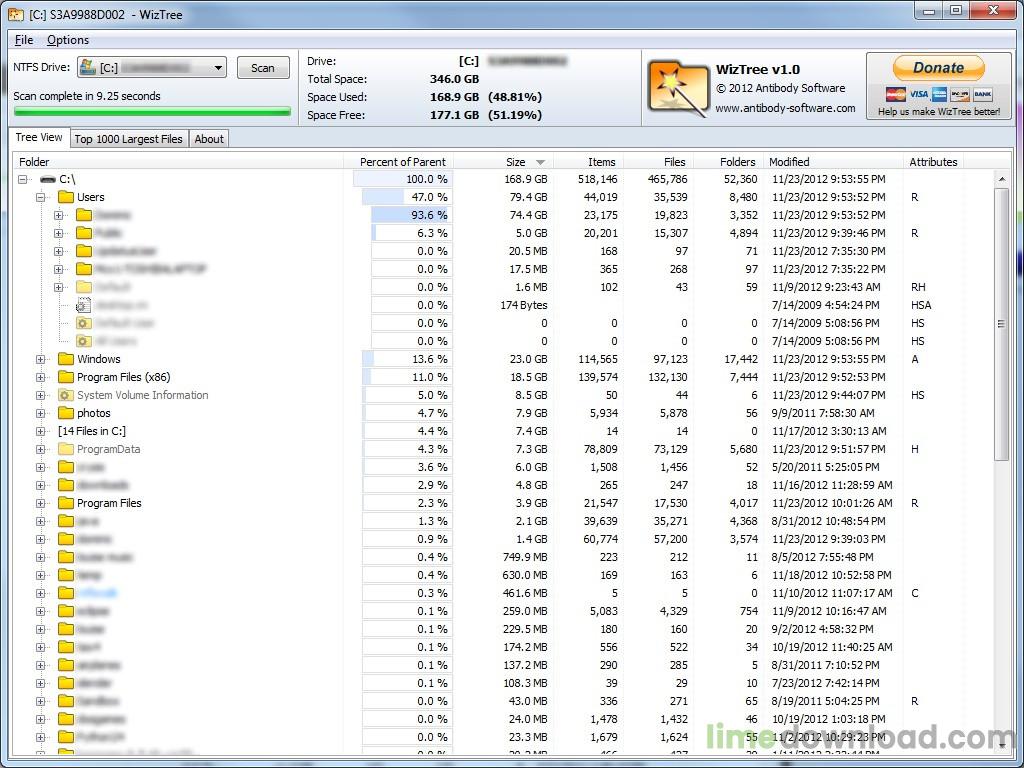Switch to the About tab
The width and height of the screenshot is (1024, 768).
coord(209,139)
